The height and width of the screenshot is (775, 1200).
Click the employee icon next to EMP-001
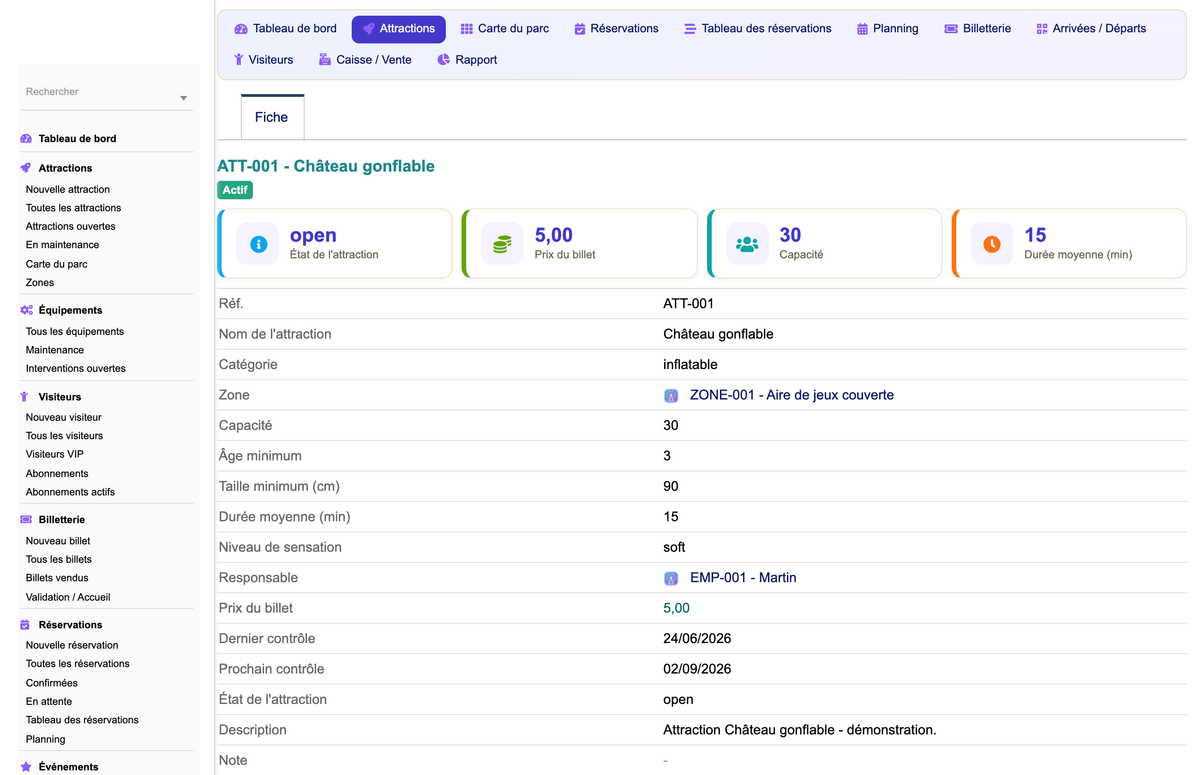(x=671, y=578)
